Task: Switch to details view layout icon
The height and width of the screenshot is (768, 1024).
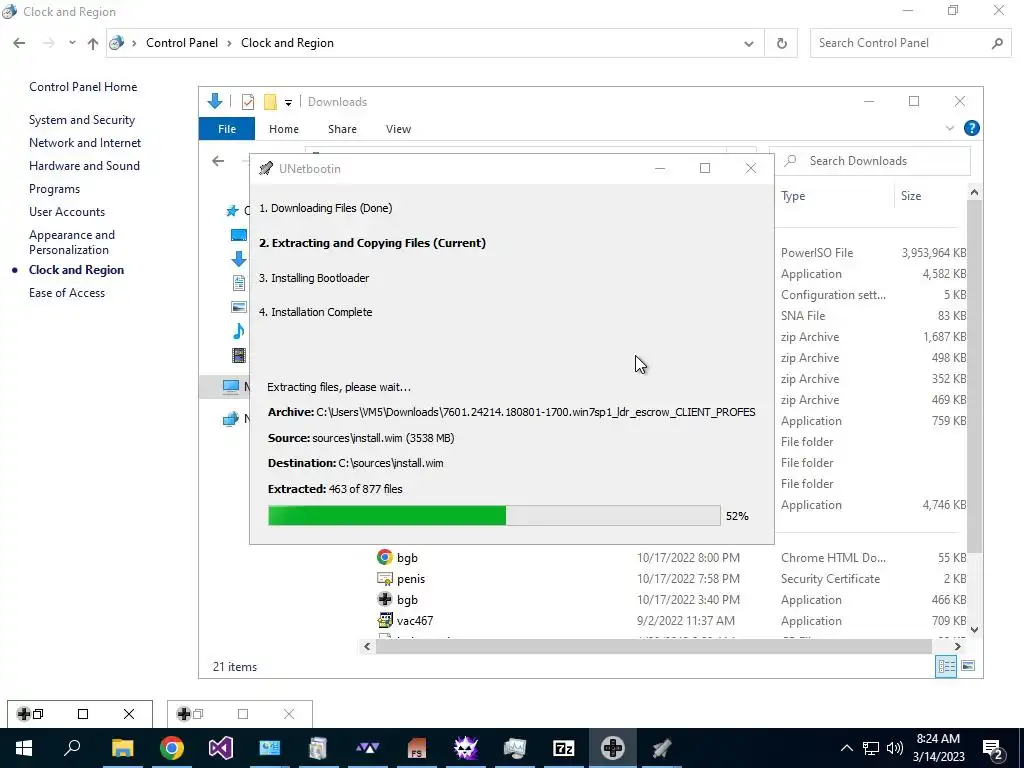Action: coord(946,666)
